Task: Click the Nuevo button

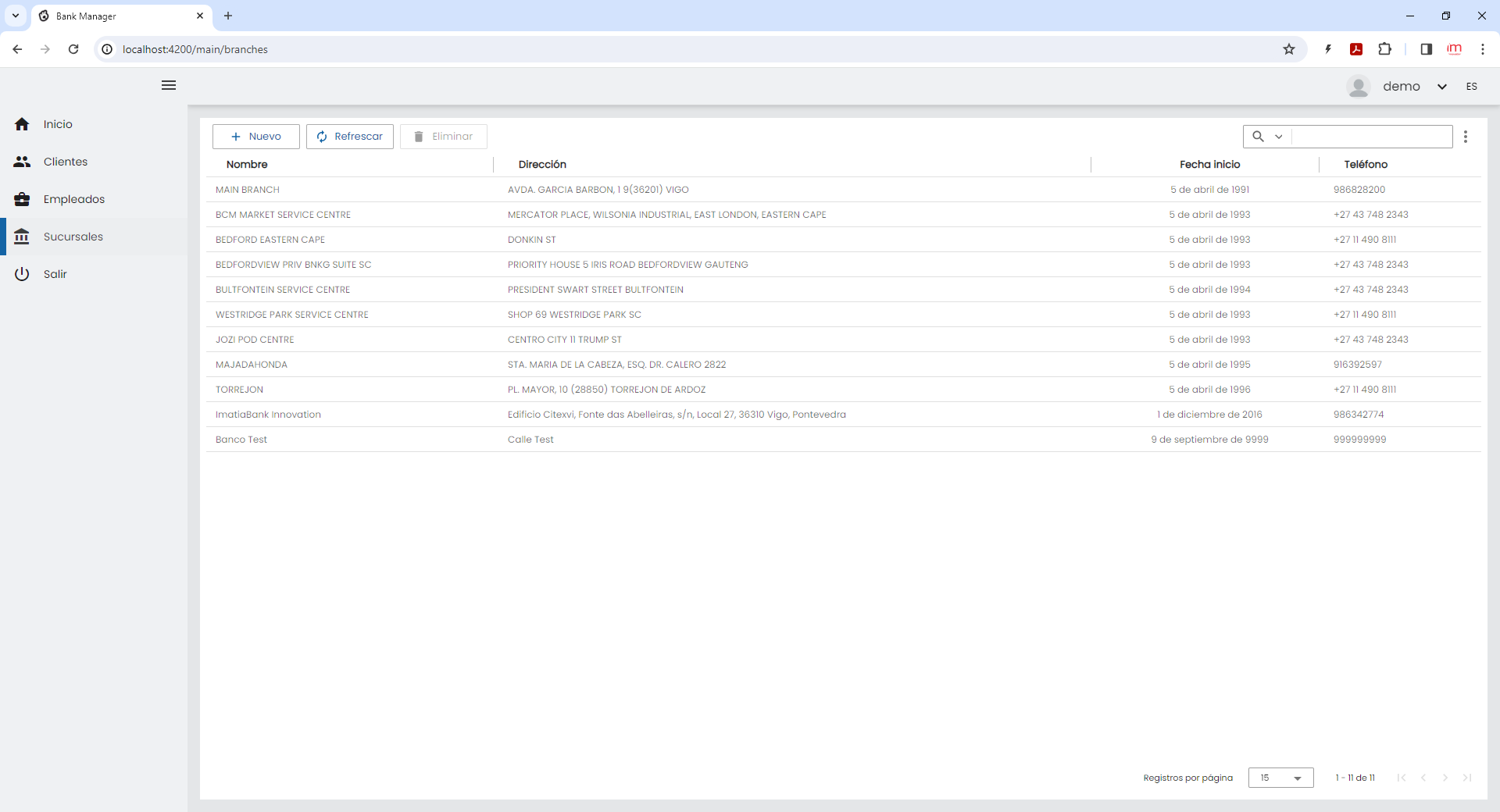Action: (256, 137)
